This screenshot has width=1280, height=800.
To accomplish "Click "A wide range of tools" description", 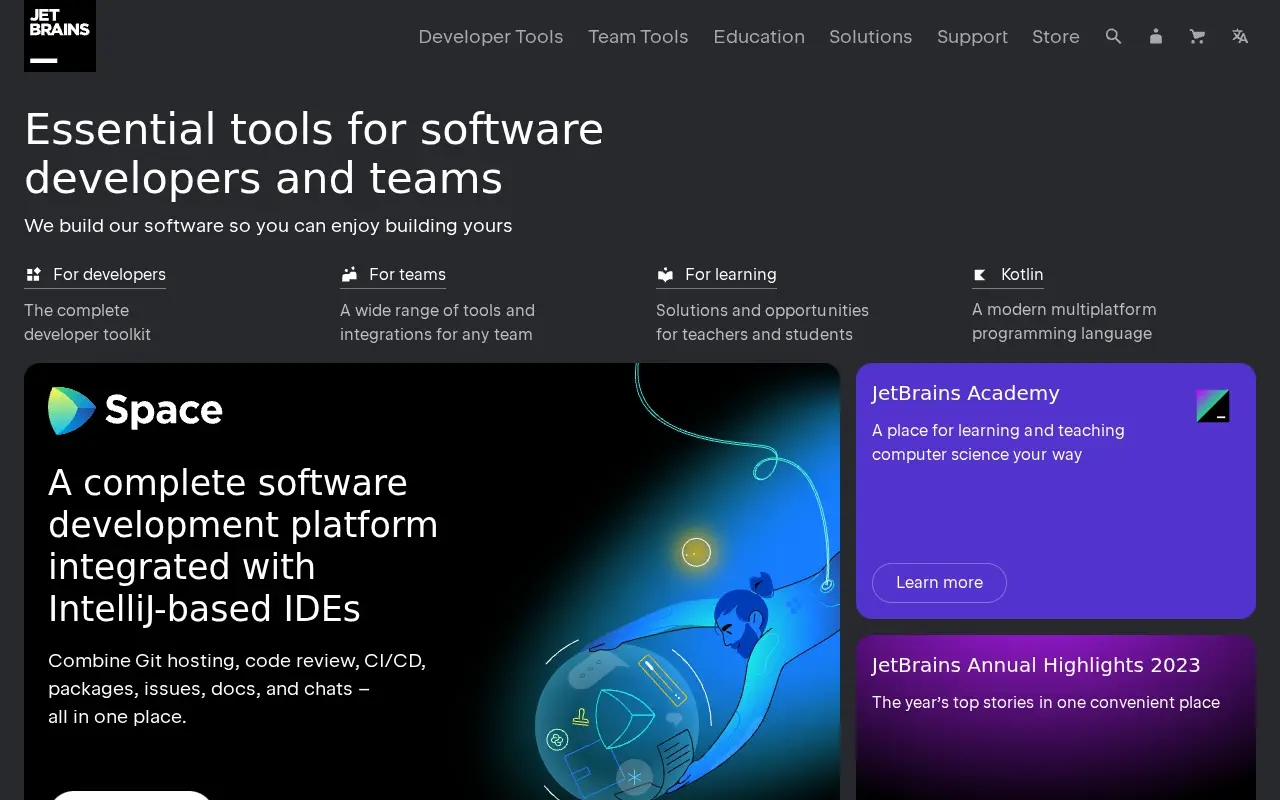I will [x=437, y=322].
